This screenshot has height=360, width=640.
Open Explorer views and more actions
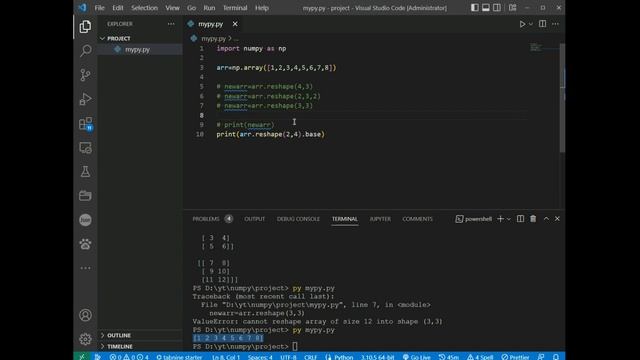[171, 24]
